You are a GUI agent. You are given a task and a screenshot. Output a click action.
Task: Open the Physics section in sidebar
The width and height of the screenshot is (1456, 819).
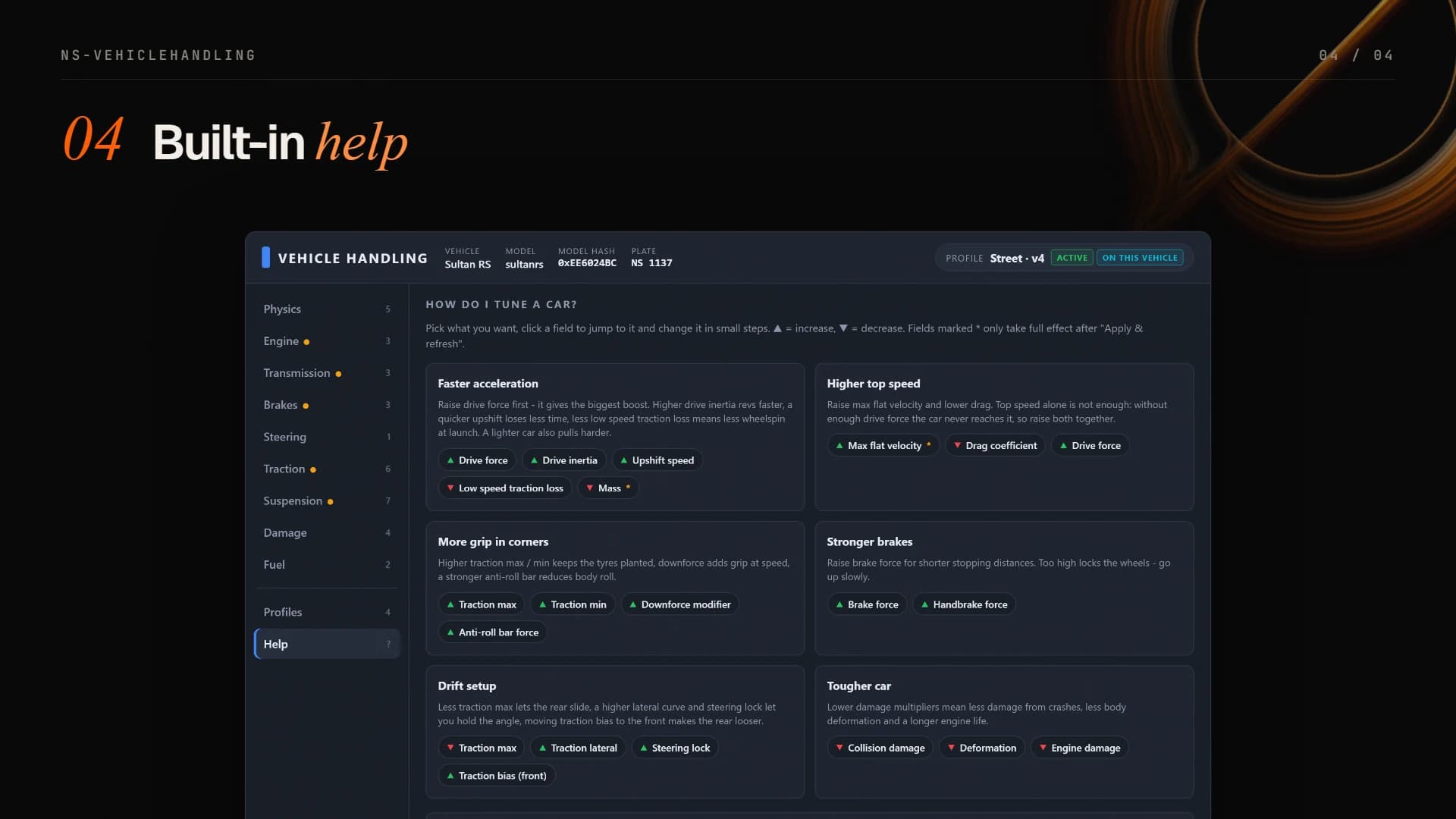(x=327, y=309)
